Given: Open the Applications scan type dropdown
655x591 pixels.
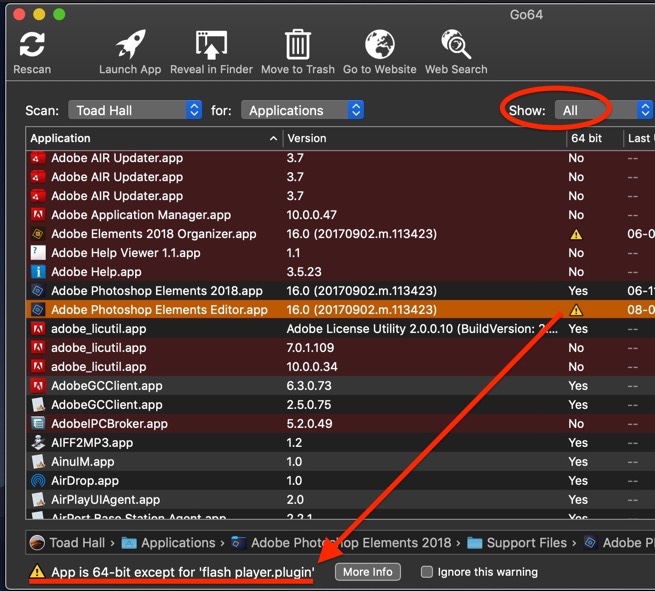Looking at the screenshot, I should [302, 110].
